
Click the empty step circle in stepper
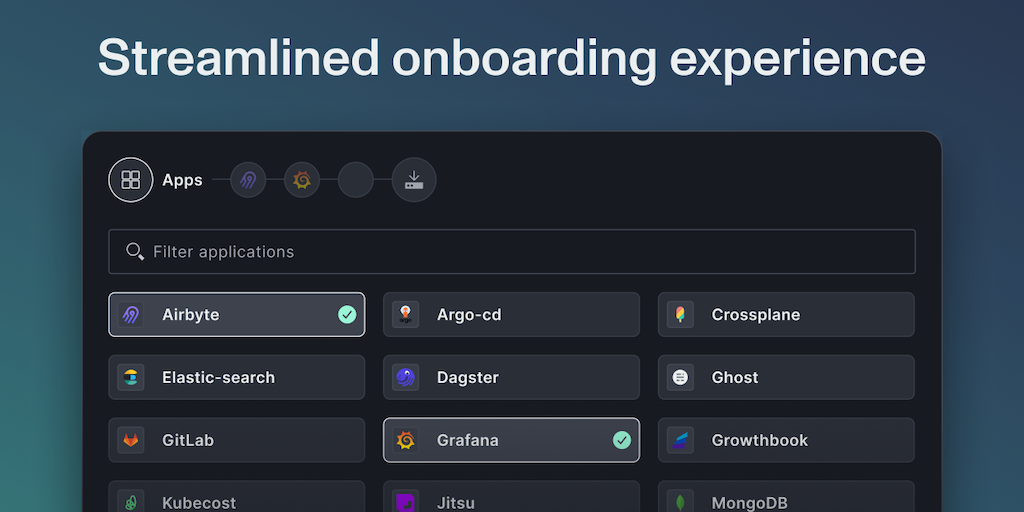pyautogui.click(x=356, y=180)
